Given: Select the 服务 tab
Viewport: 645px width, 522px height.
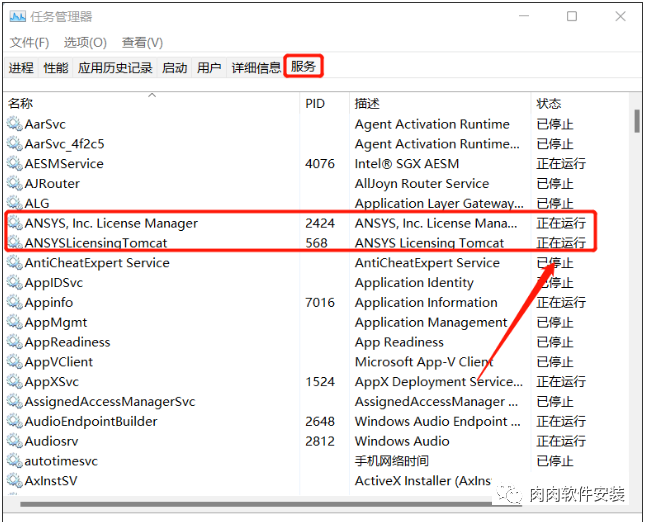Looking at the screenshot, I should [303, 66].
